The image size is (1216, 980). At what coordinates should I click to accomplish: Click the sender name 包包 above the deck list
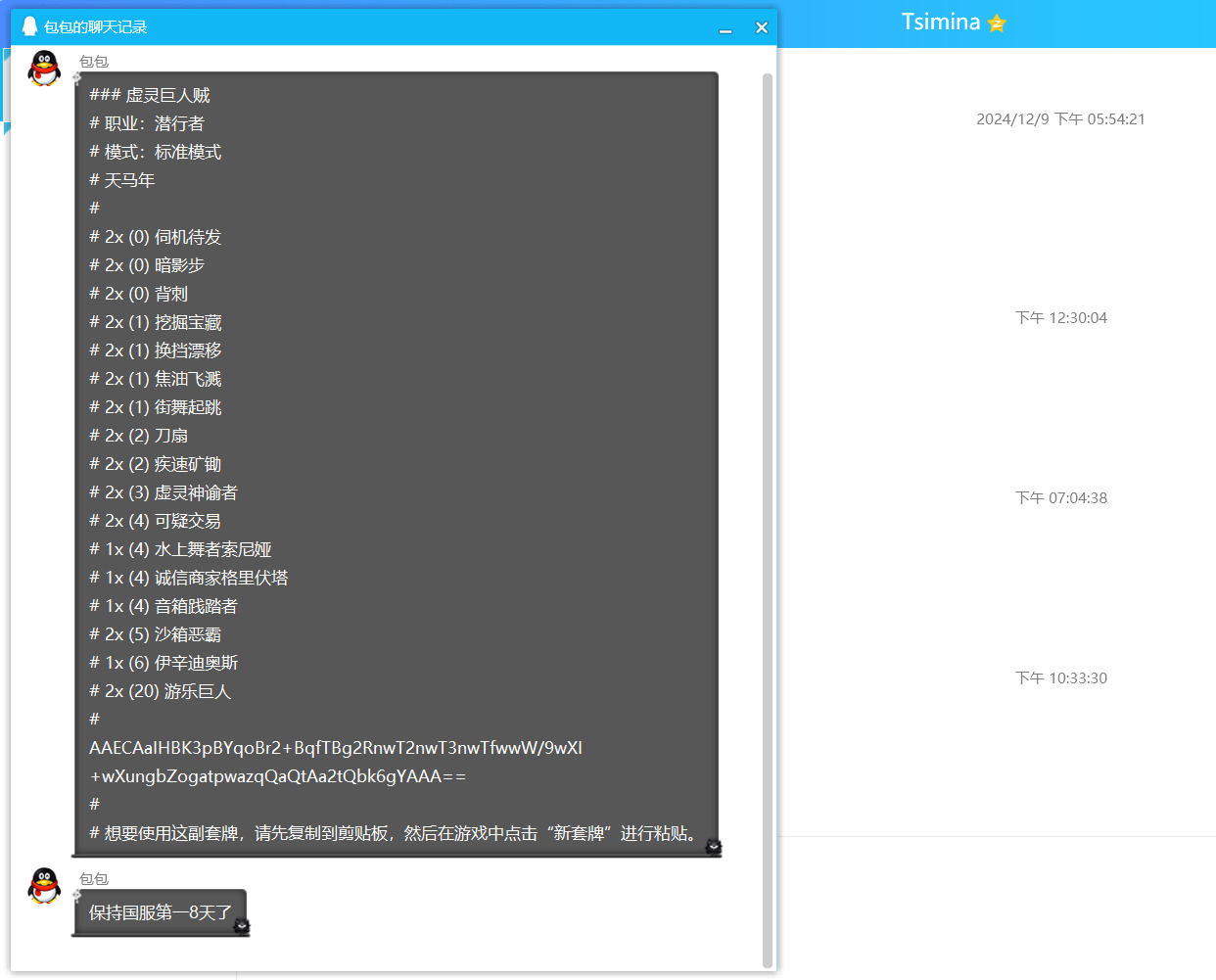tap(94, 62)
